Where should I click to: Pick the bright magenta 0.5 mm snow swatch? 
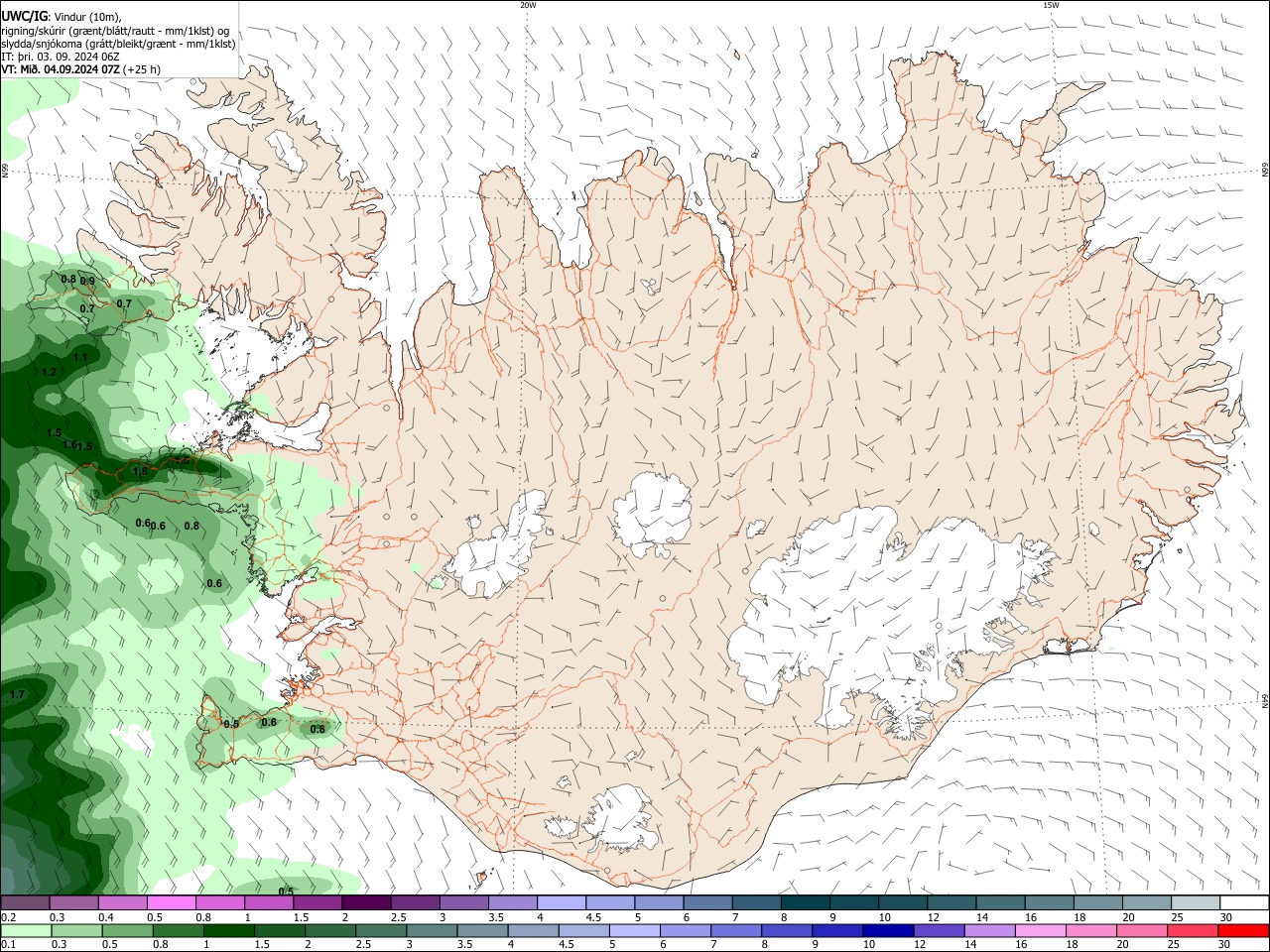171,903
